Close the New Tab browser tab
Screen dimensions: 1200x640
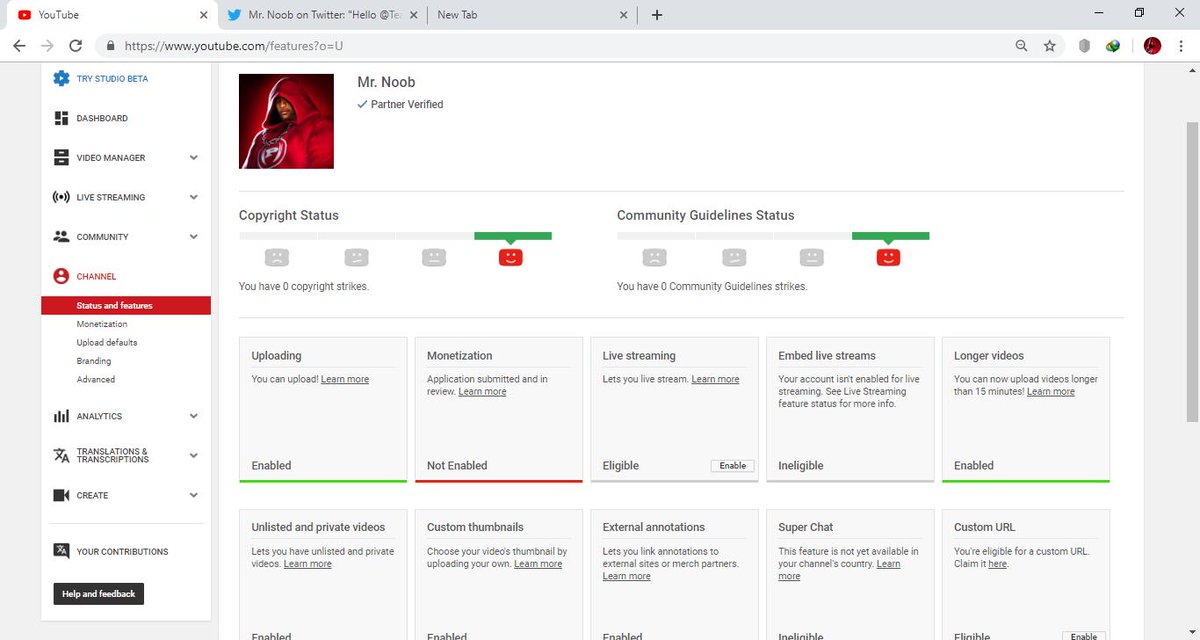coord(624,15)
